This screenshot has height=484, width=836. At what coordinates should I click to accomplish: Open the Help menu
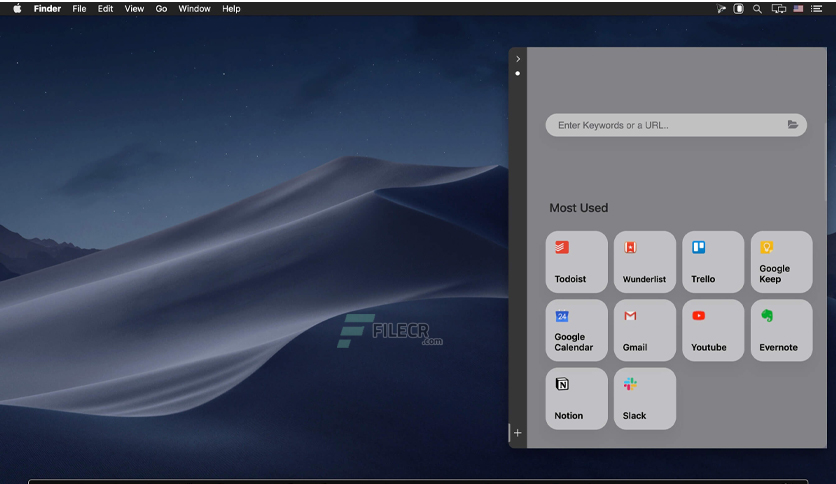[231, 9]
